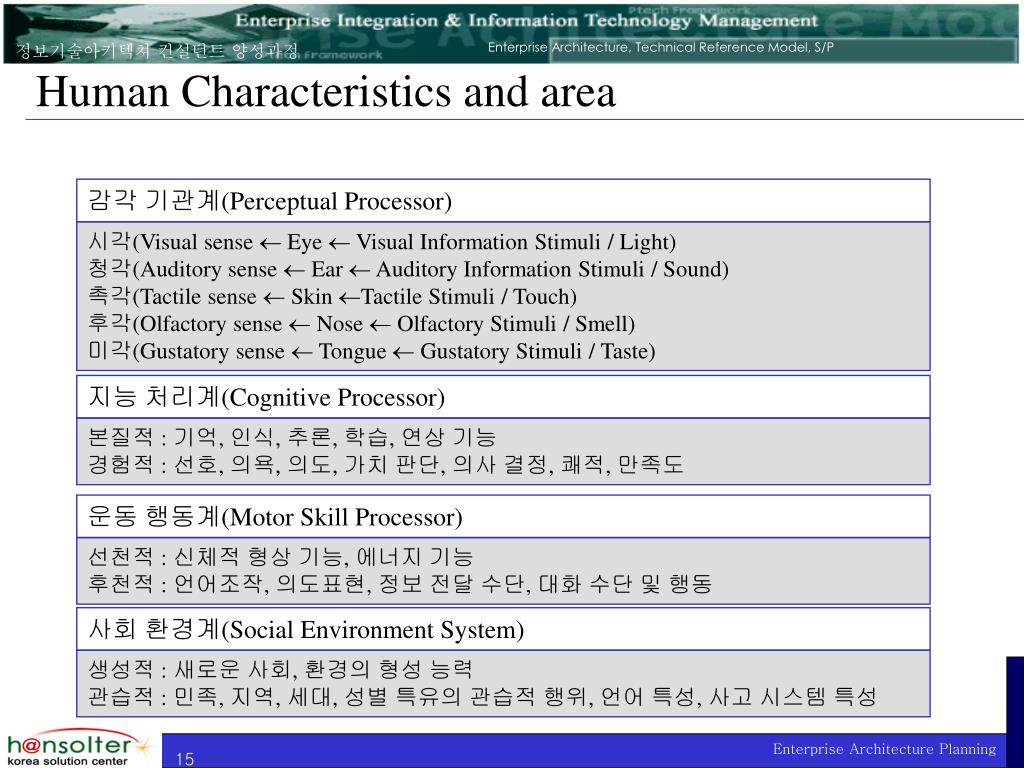This screenshot has height=768, width=1024.
Task: Click the '관습적 : 민족, 지역, 세대' line
Action: tap(482, 697)
